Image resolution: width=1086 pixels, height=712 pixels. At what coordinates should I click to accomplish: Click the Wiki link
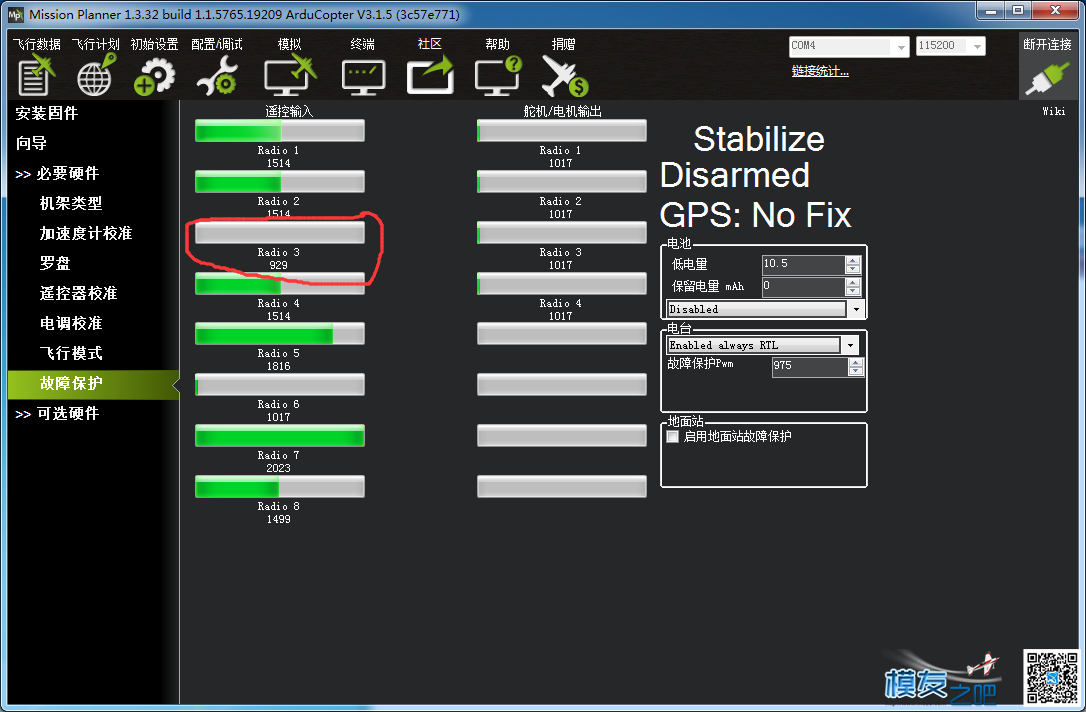point(1053,111)
